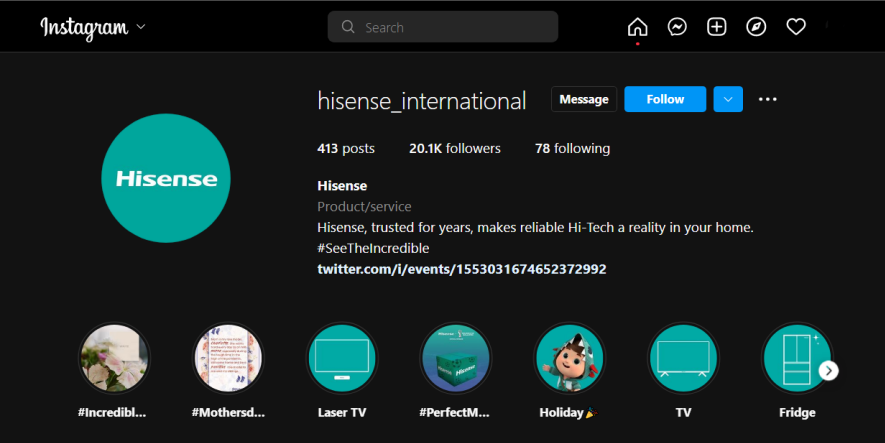Open the Explore compass icon
This screenshot has width=885, height=443.
pos(756,27)
